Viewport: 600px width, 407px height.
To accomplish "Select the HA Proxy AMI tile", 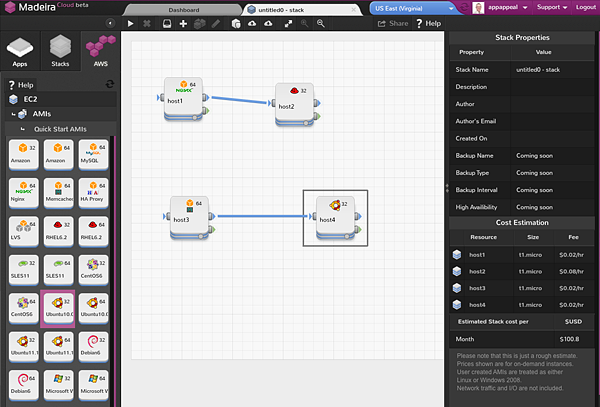I will 93,193.
